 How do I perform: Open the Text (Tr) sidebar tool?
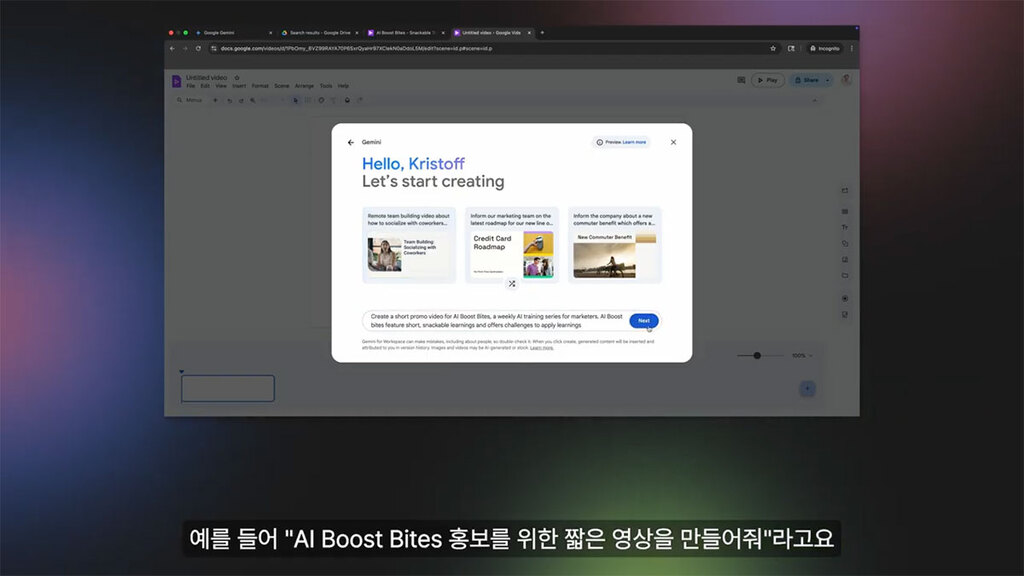845,227
